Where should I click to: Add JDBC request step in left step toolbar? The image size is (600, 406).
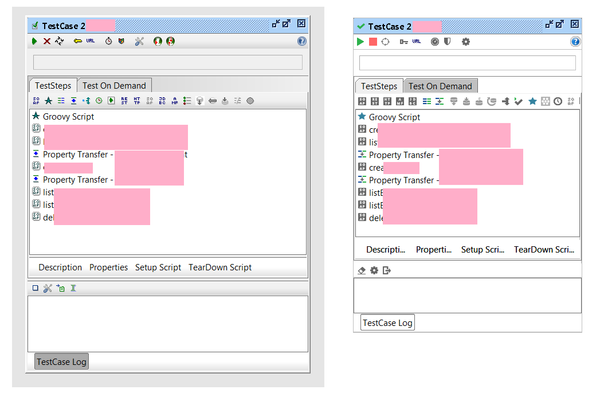162,101
